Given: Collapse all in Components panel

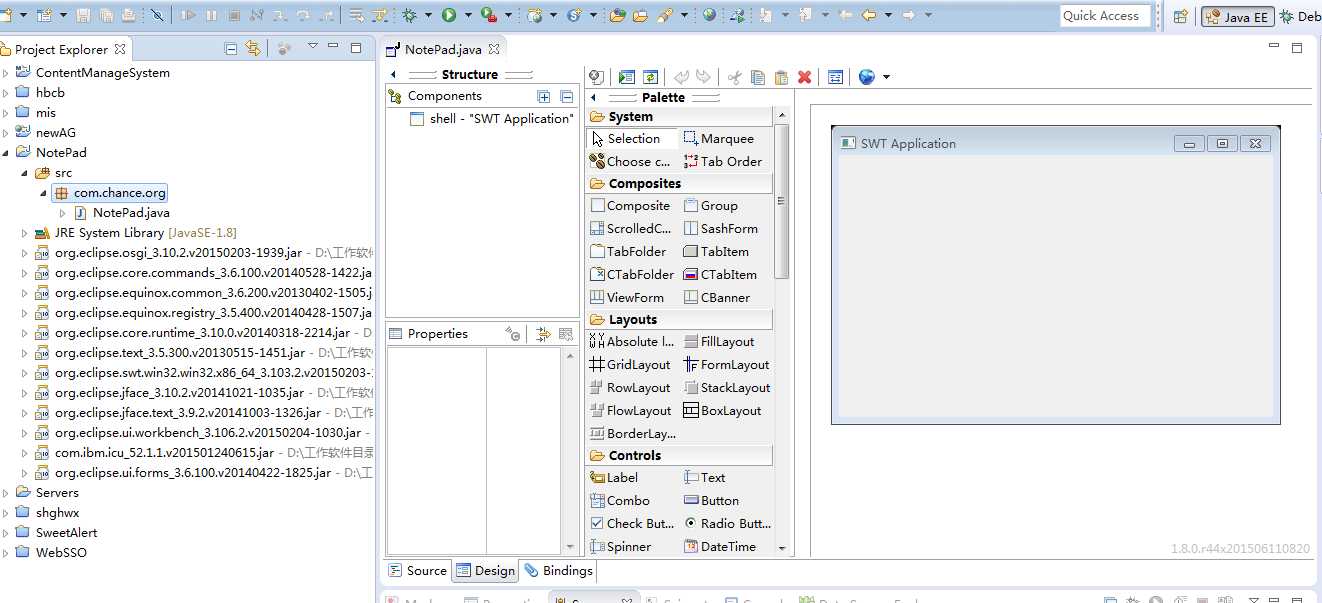Looking at the screenshot, I should pos(567,96).
